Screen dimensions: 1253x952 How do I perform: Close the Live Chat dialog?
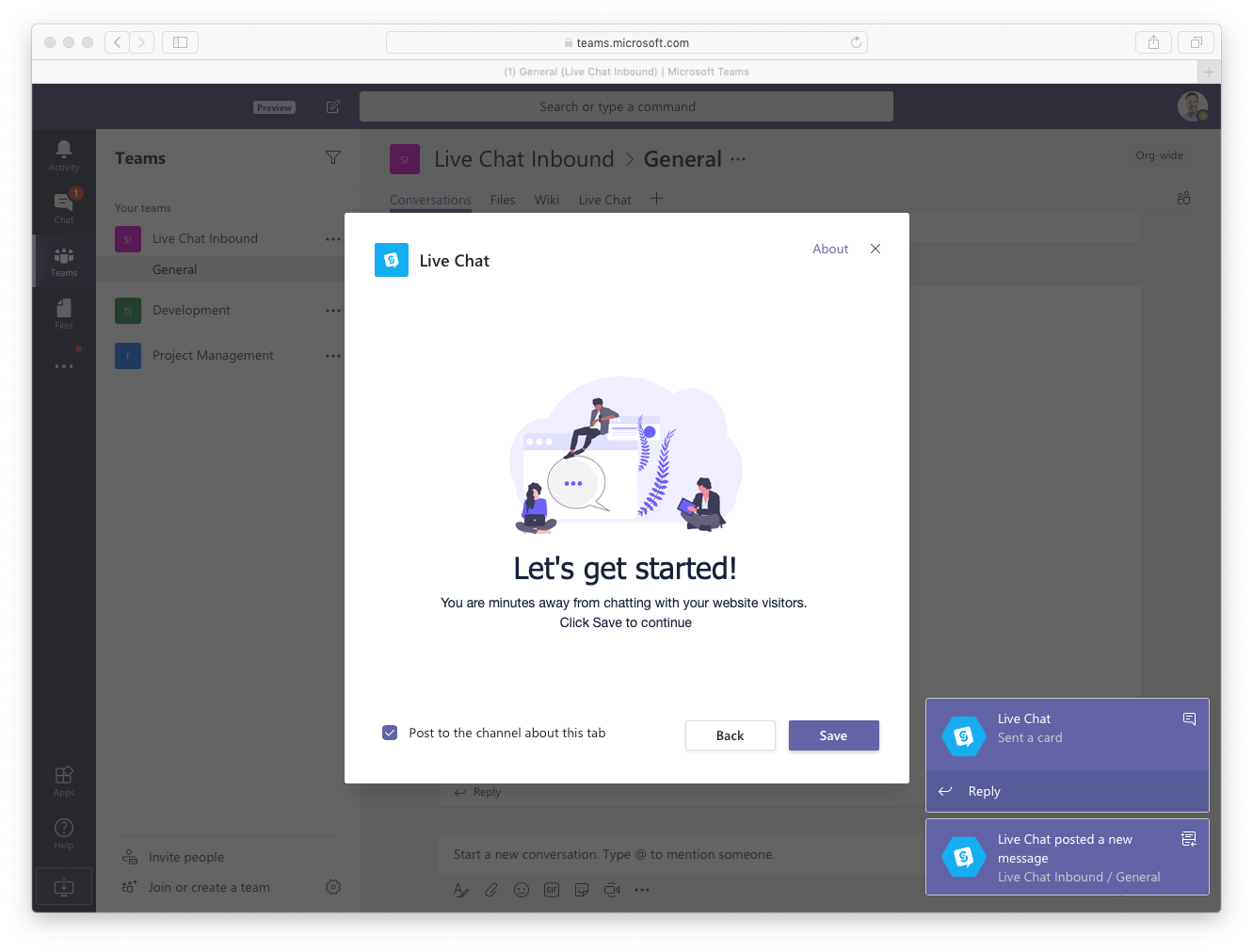click(x=875, y=249)
